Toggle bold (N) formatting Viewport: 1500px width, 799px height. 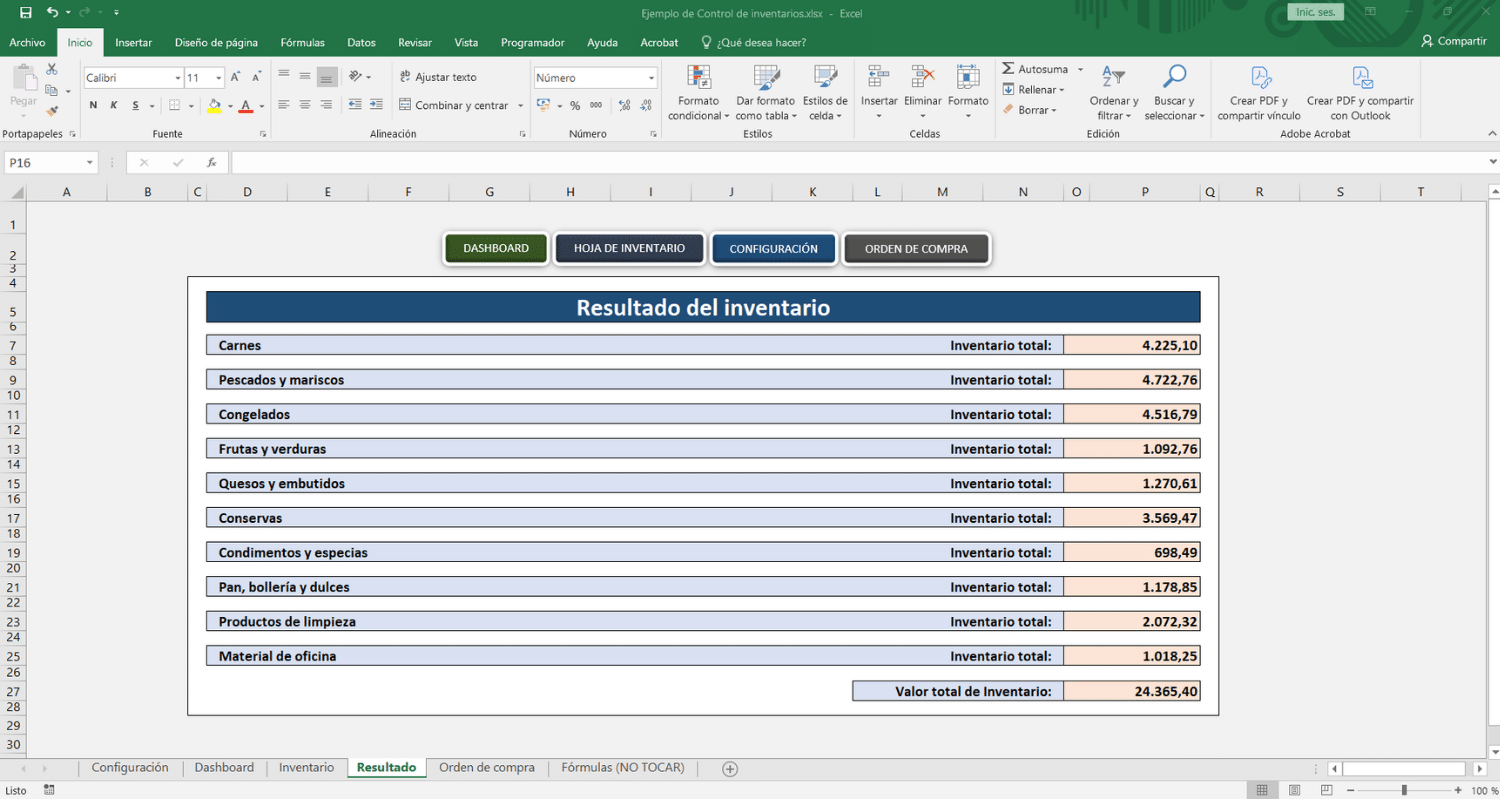click(x=93, y=106)
